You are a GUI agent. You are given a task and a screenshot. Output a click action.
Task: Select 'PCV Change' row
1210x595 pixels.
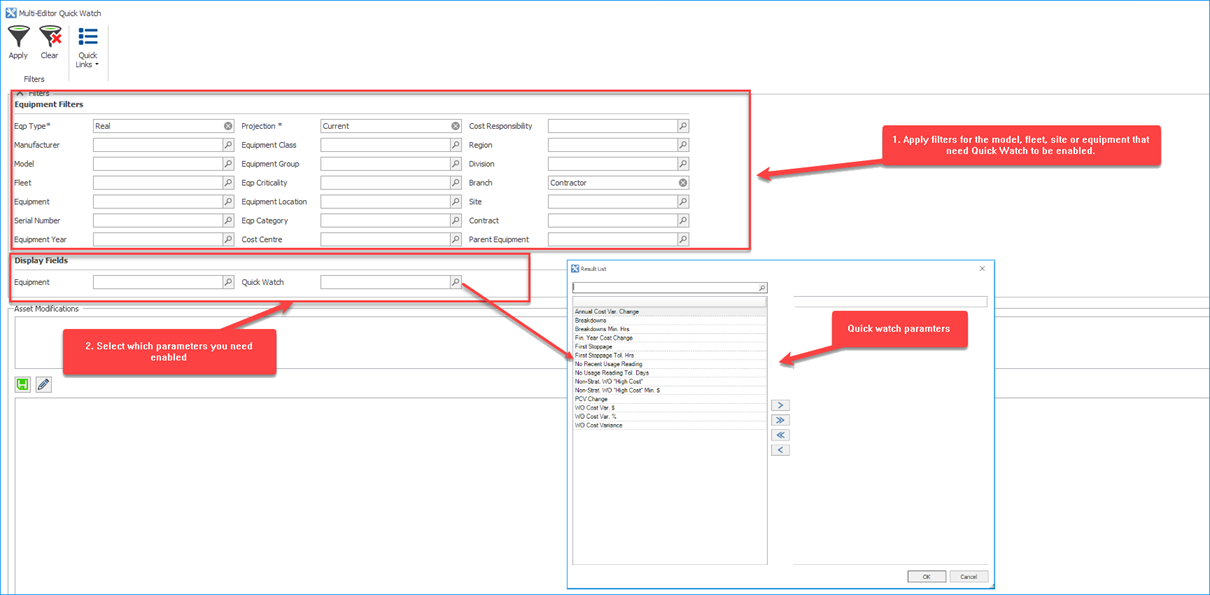click(x=670, y=399)
